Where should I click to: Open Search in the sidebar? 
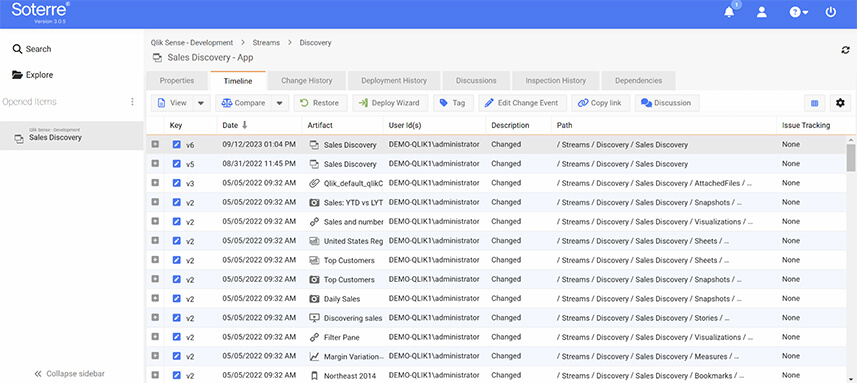tap(32, 49)
